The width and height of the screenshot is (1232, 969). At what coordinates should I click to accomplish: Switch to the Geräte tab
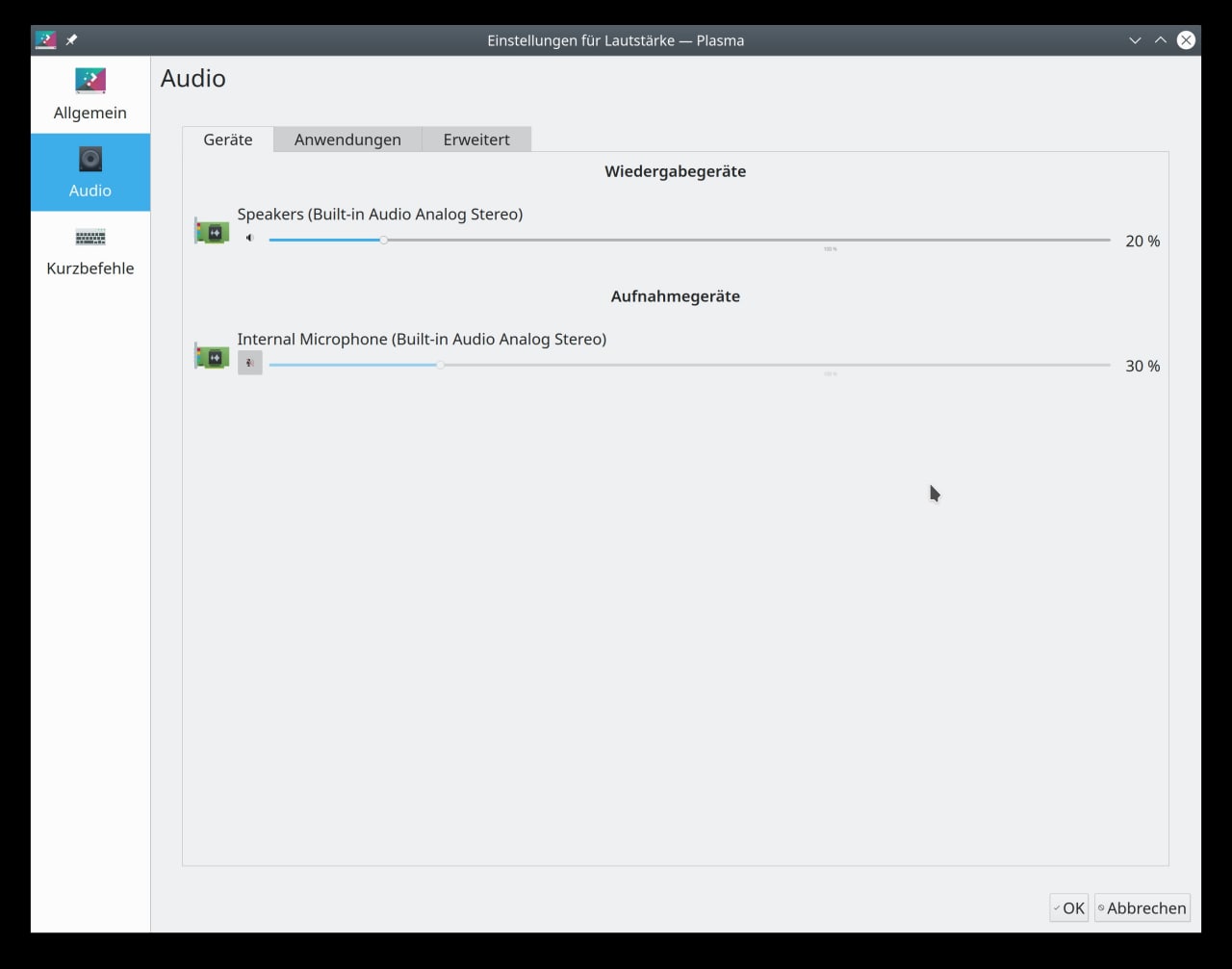(228, 140)
